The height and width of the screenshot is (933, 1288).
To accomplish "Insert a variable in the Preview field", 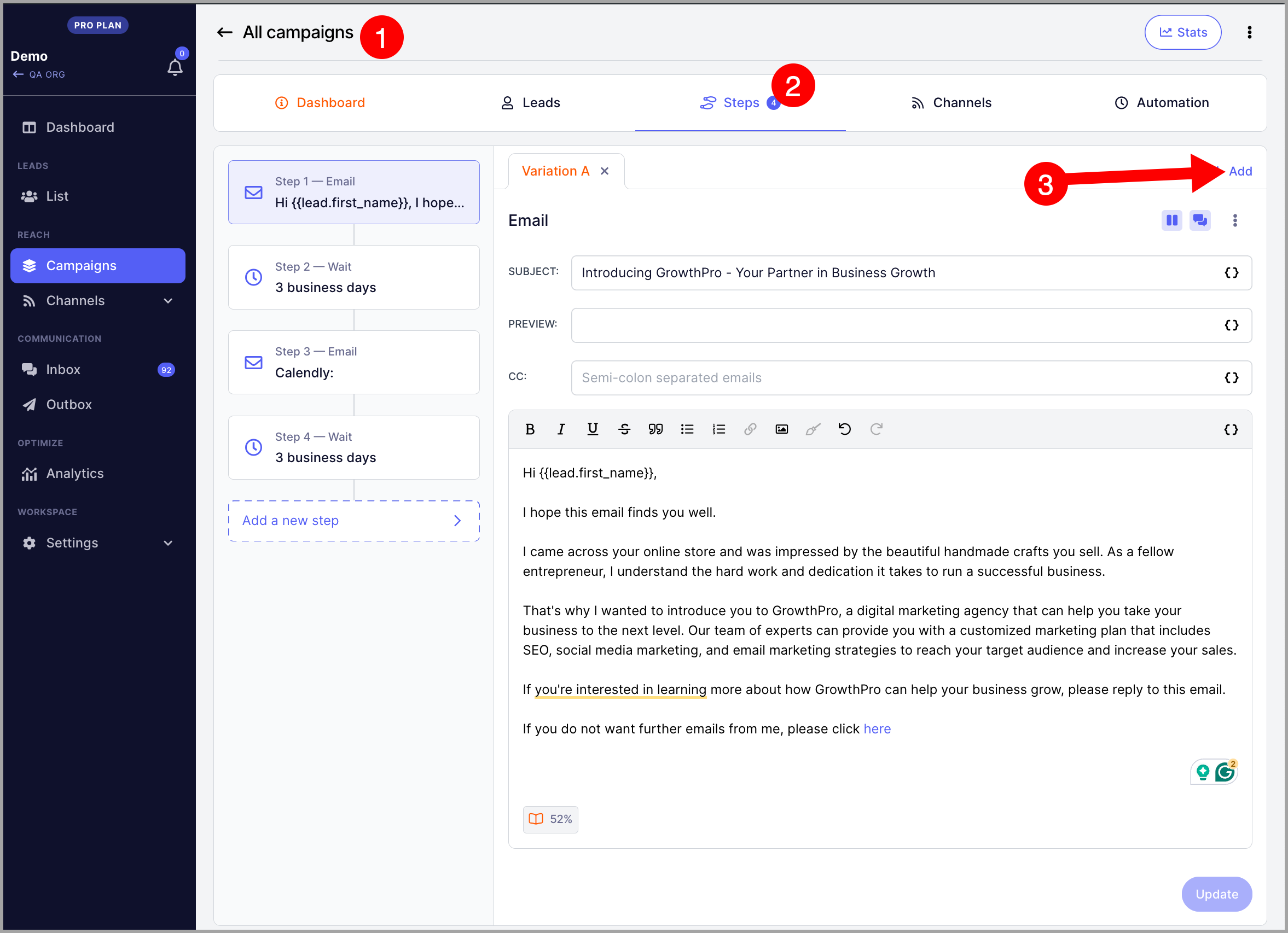I will pyautogui.click(x=1231, y=326).
